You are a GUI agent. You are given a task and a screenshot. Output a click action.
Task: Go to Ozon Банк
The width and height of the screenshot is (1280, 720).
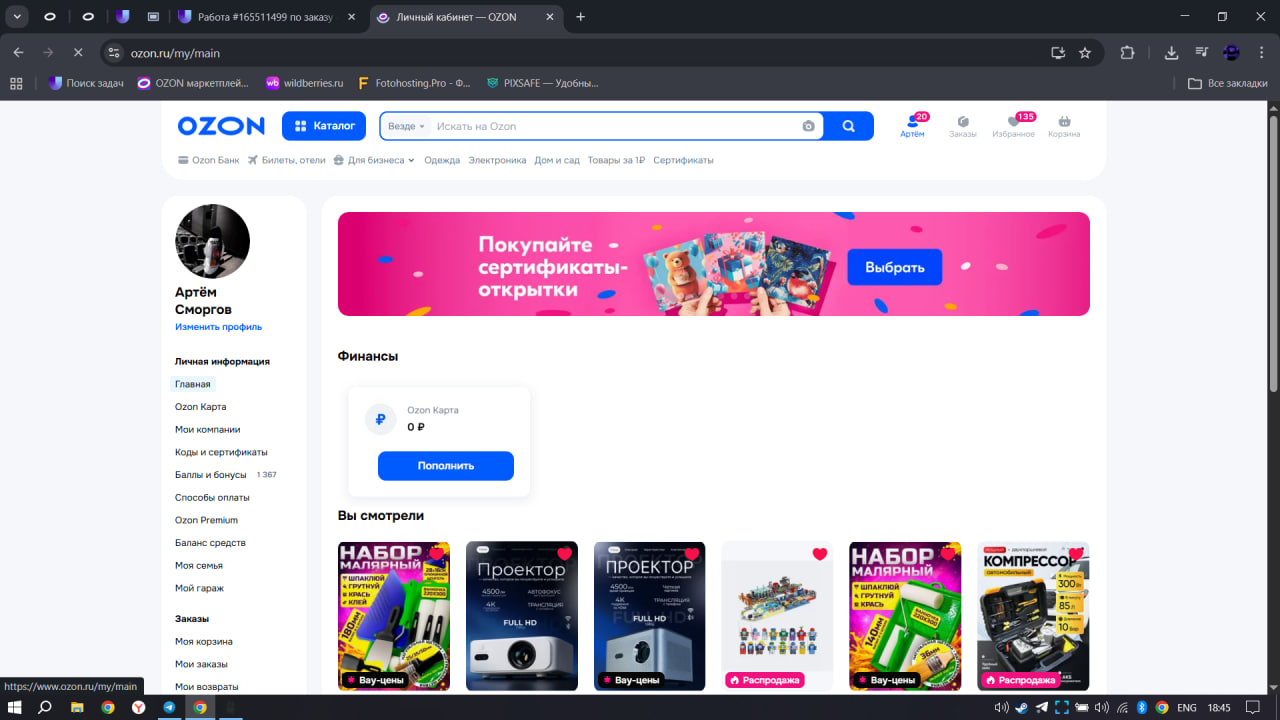click(209, 160)
